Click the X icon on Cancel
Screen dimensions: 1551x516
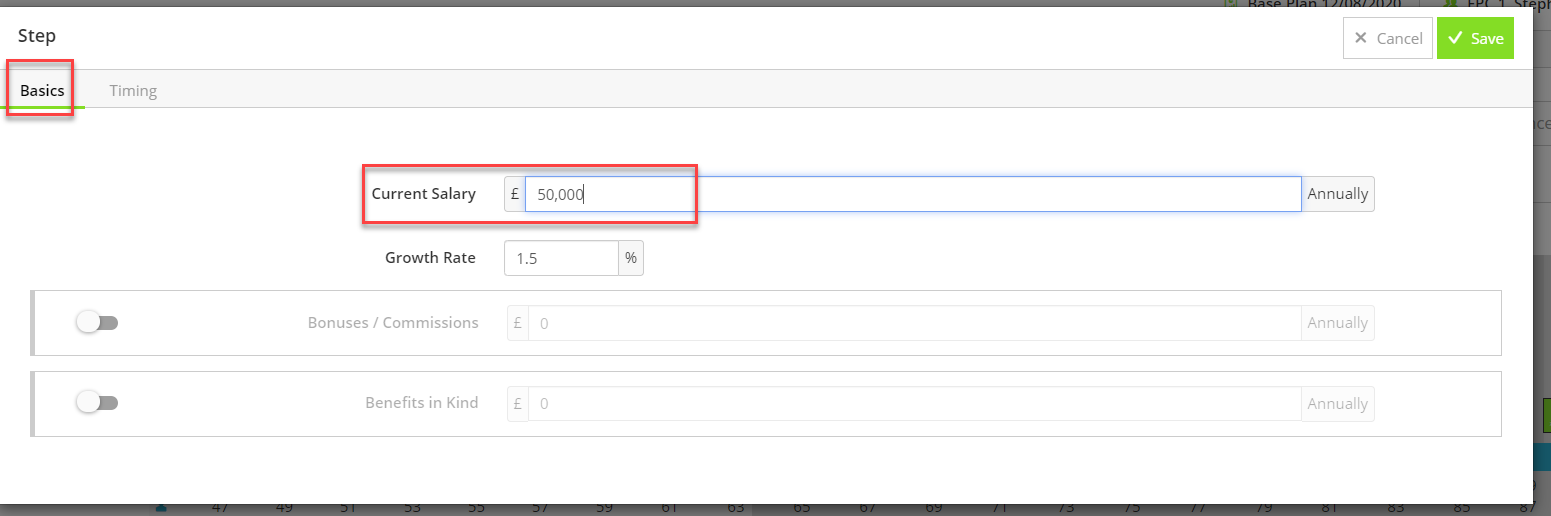pos(1360,38)
